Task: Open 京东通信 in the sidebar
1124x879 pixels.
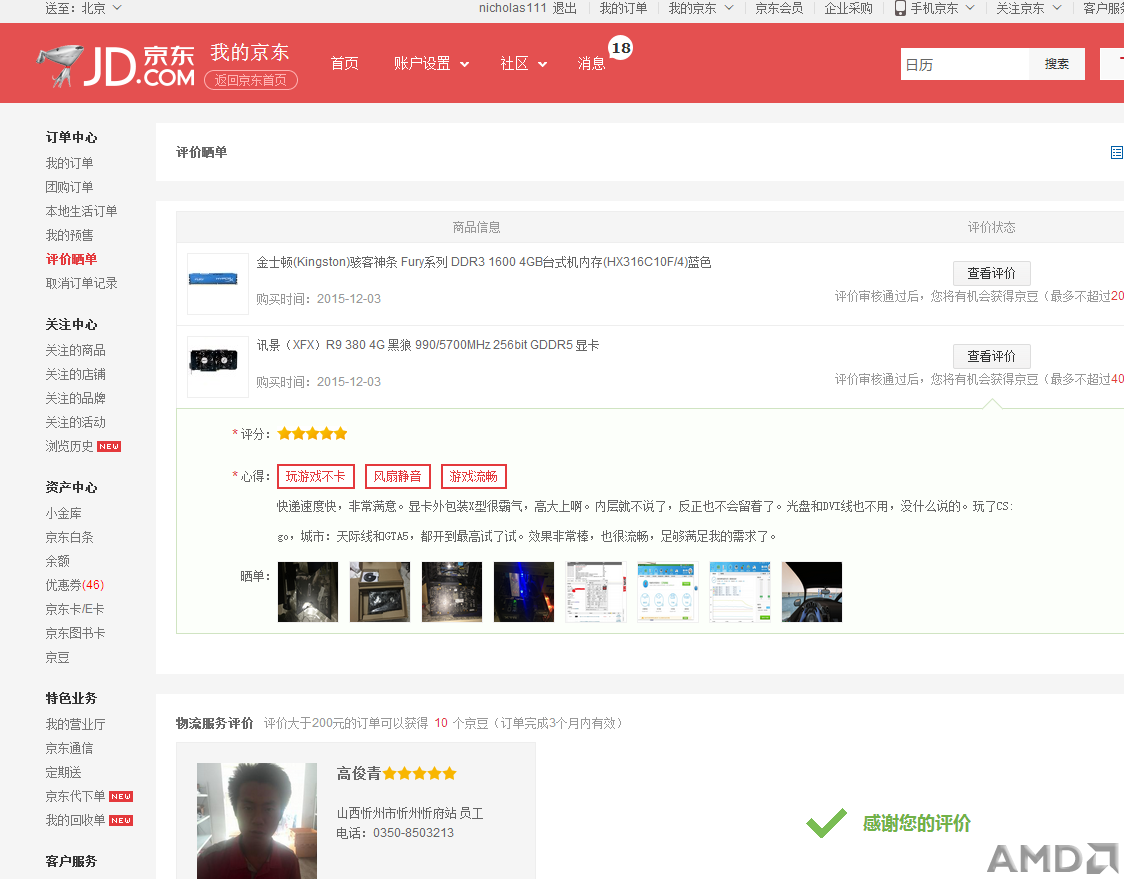Action: click(x=70, y=749)
